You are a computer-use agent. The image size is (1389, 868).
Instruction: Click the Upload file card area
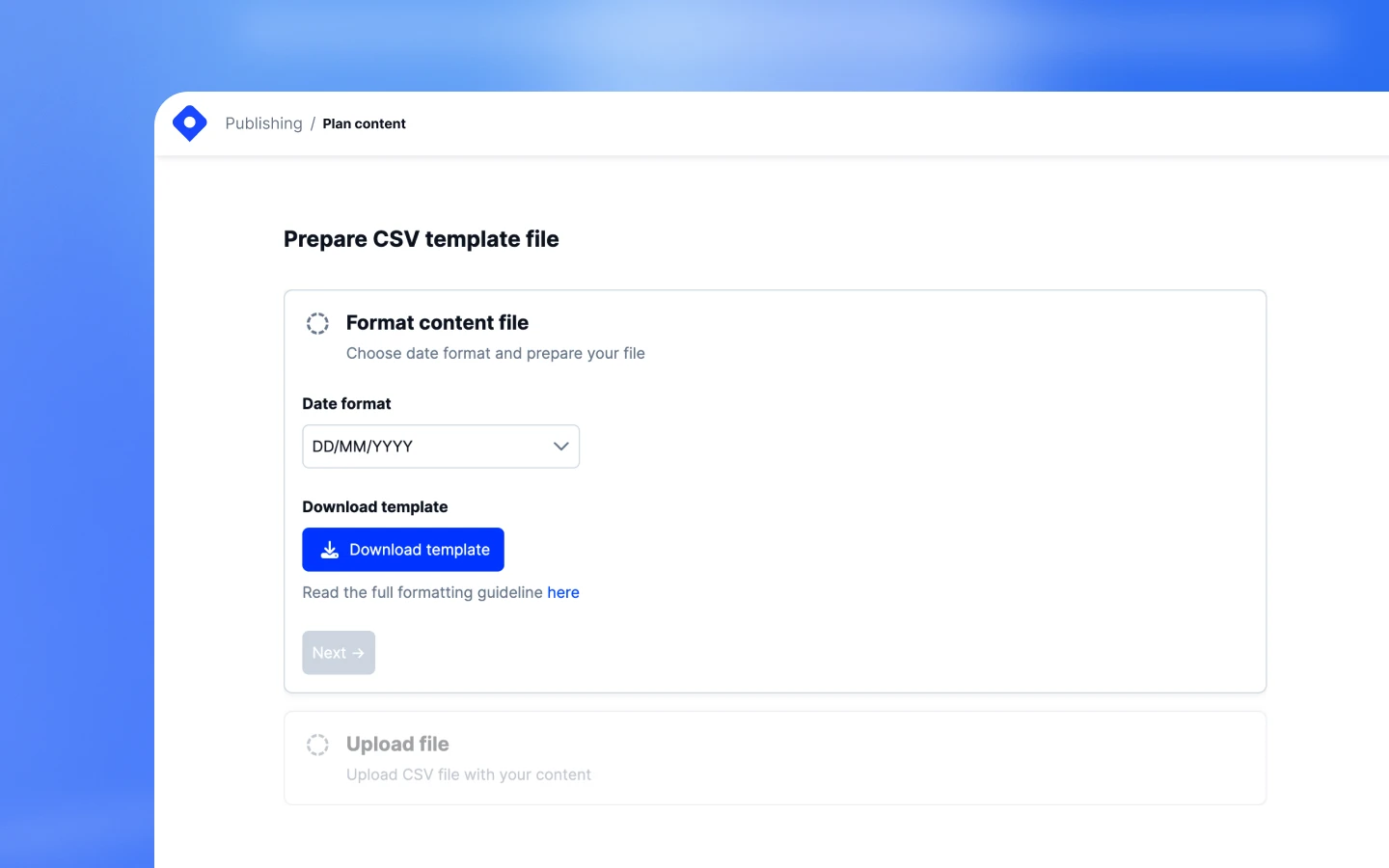tap(775, 758)
